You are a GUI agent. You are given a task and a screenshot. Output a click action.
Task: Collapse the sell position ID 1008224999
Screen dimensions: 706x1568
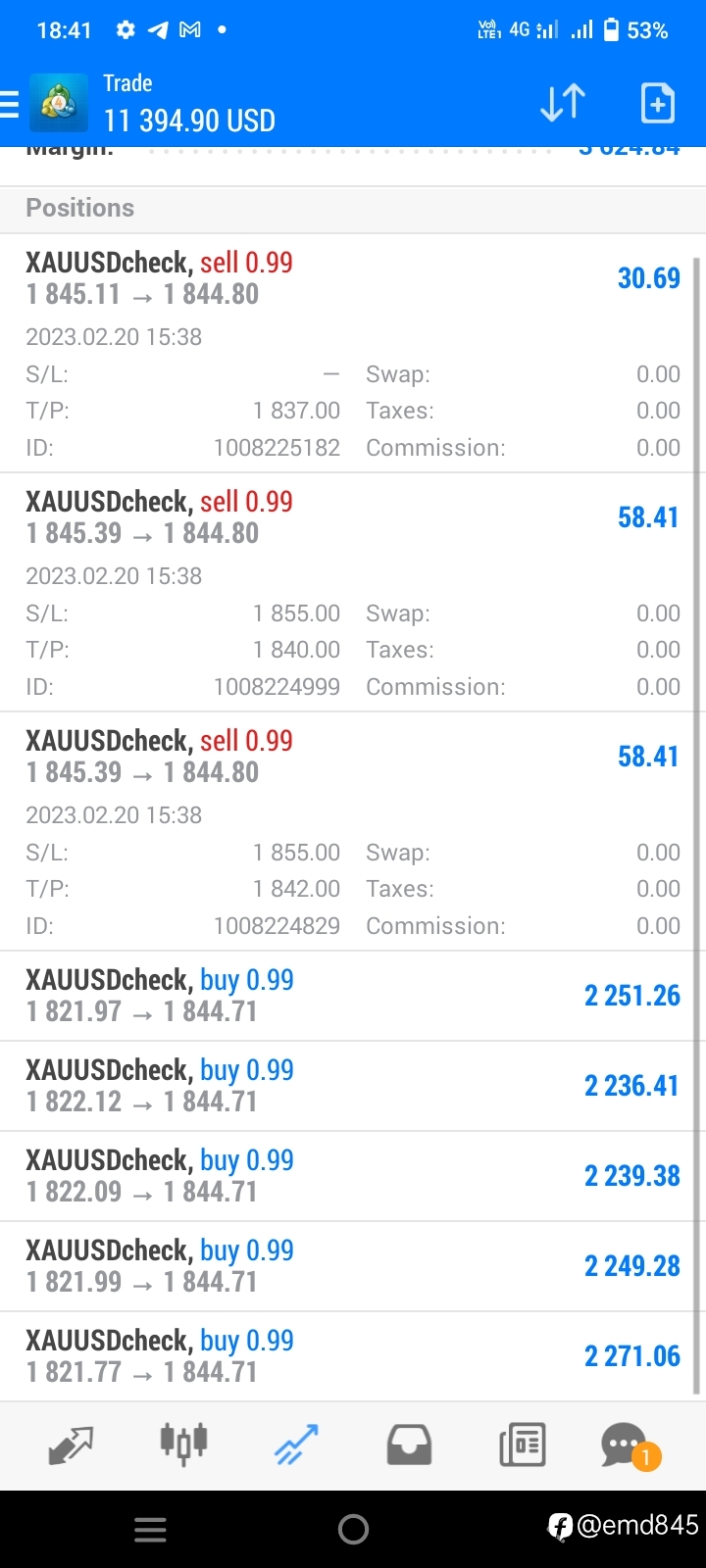pos(353,593)
